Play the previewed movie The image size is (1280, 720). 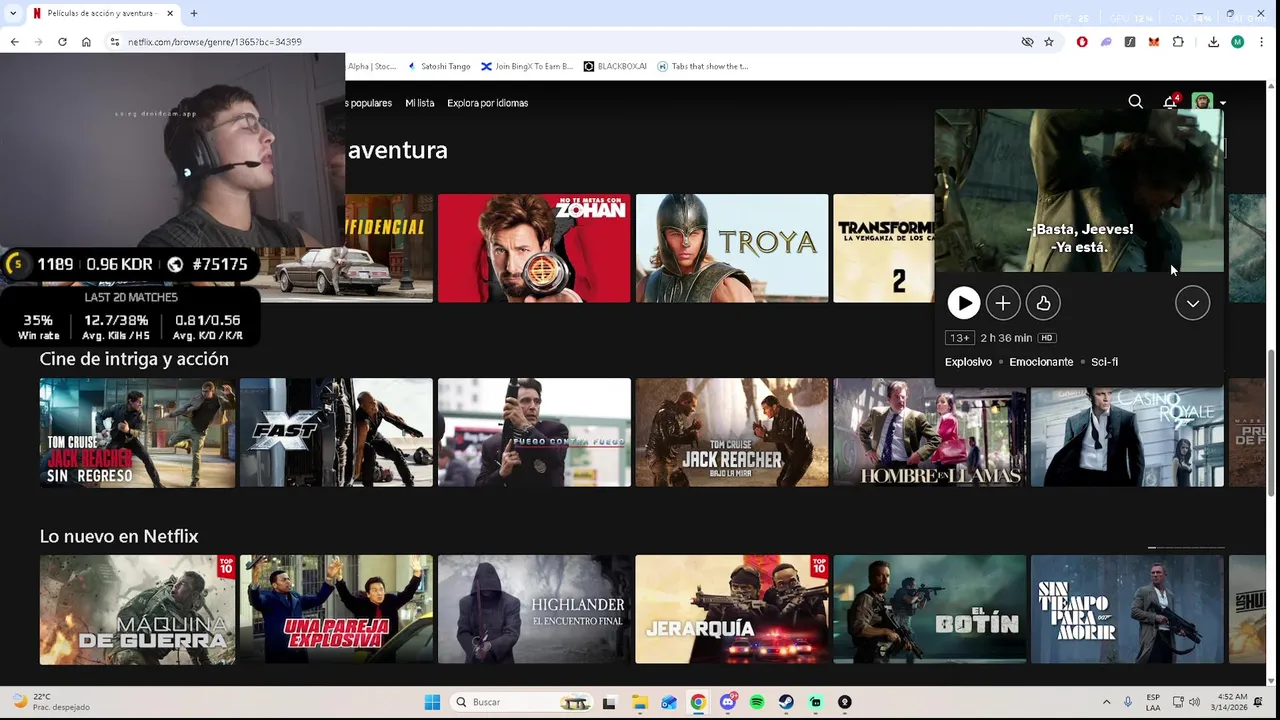click(963, 303)
